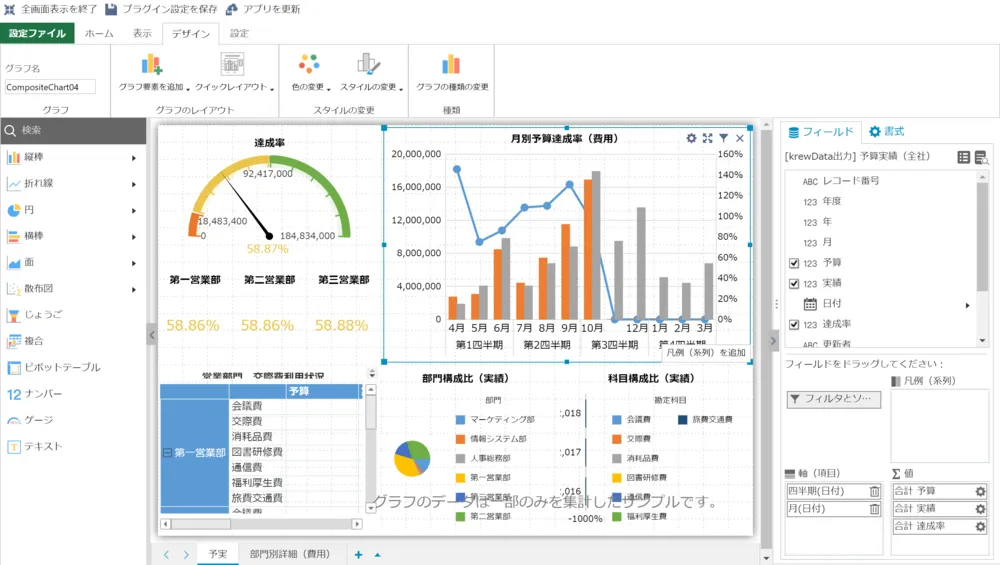Uncheck the 達成率 field

tap(794, 324)
